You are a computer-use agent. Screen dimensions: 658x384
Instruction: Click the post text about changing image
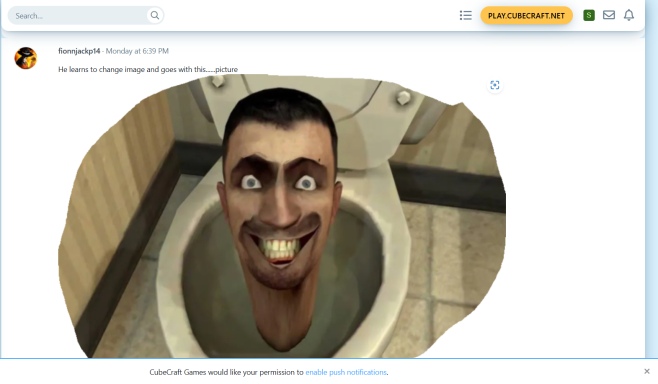pos(148,69)
